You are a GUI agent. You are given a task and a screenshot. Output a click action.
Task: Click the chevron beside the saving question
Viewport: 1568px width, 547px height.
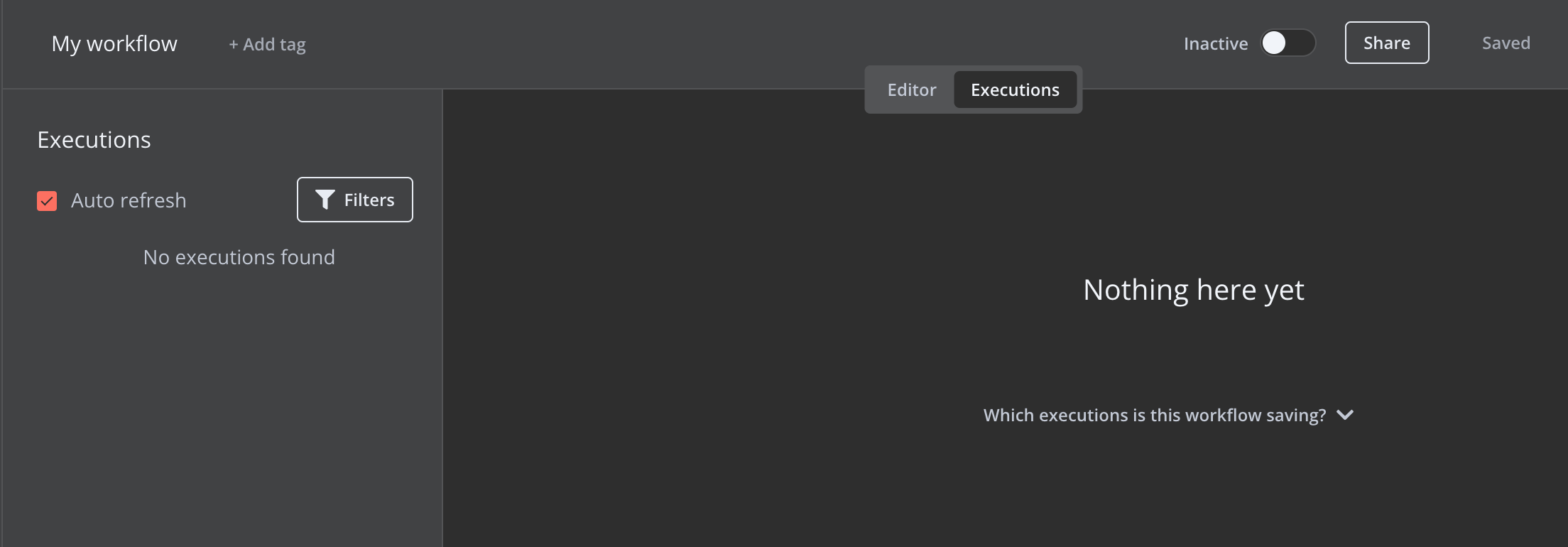coord(1345,415)
